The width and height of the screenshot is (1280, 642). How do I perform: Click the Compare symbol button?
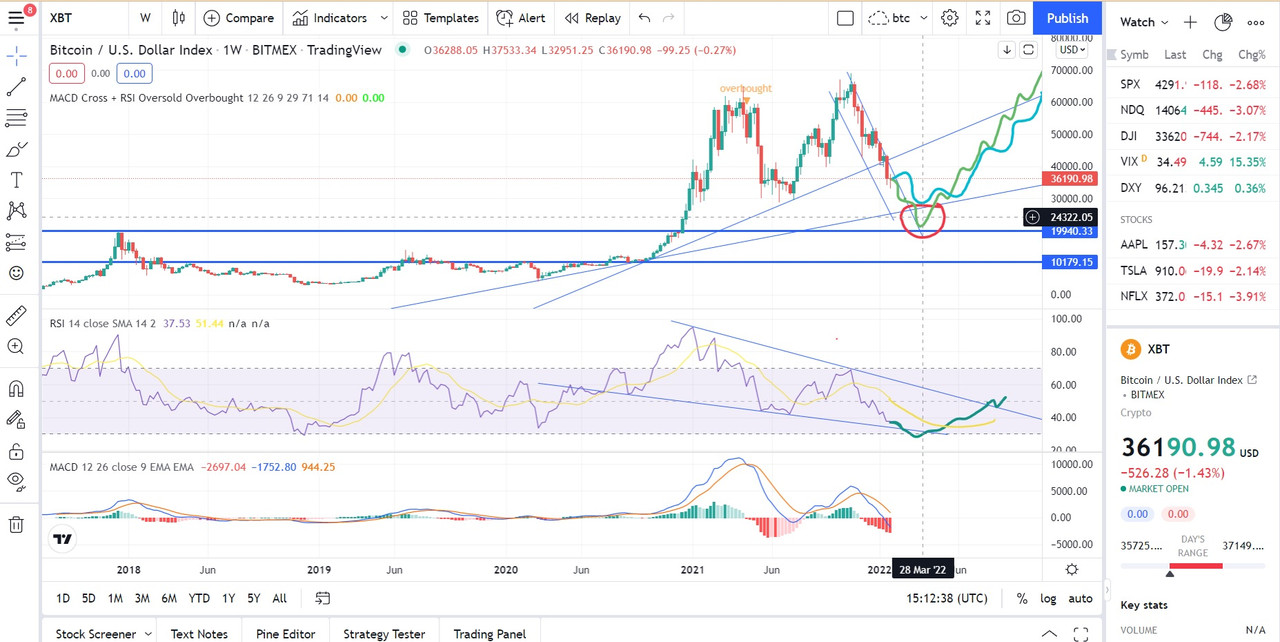pos(238,18)
